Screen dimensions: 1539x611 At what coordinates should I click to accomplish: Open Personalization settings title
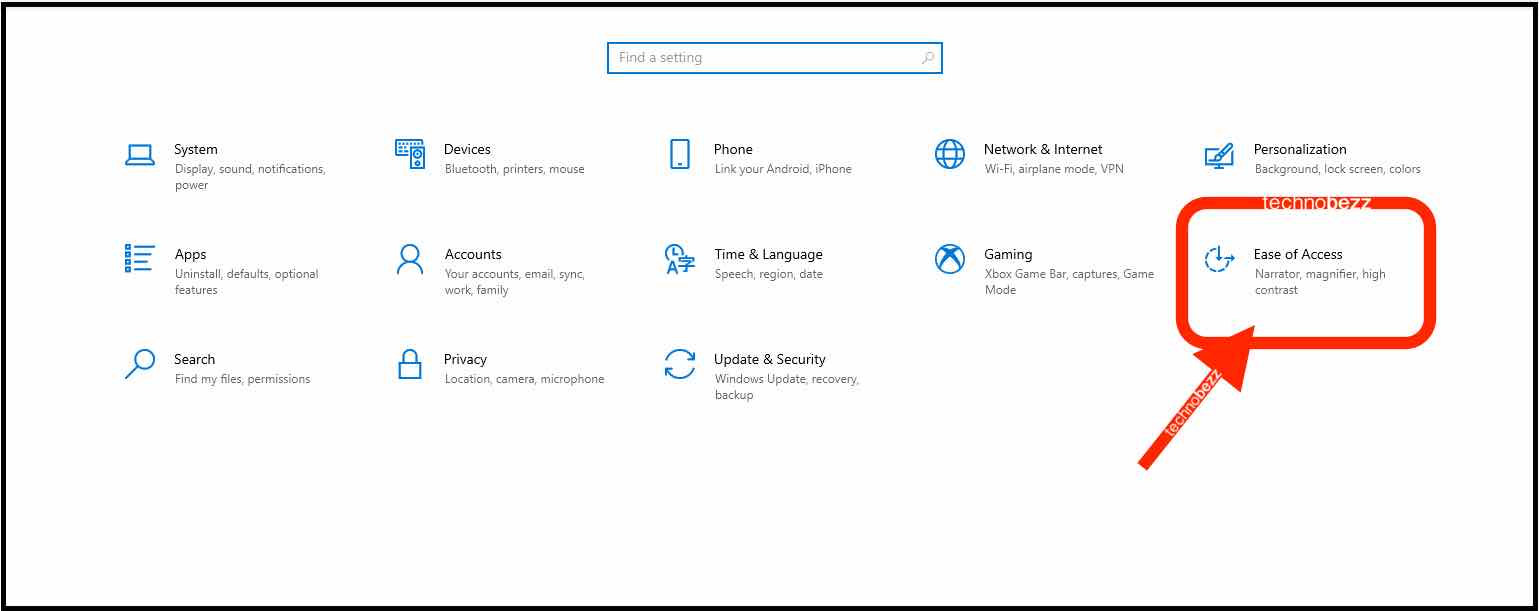[1300, 149]
